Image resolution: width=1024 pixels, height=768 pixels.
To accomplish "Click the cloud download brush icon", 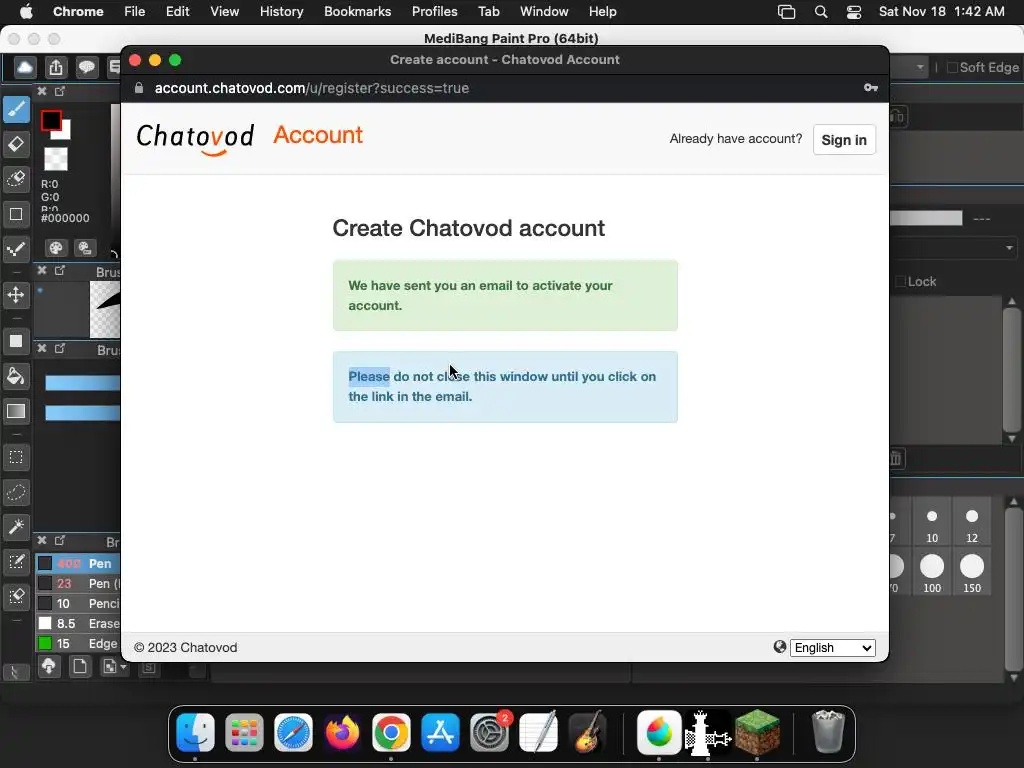I will pyautogui.click(x=49, y=667).
